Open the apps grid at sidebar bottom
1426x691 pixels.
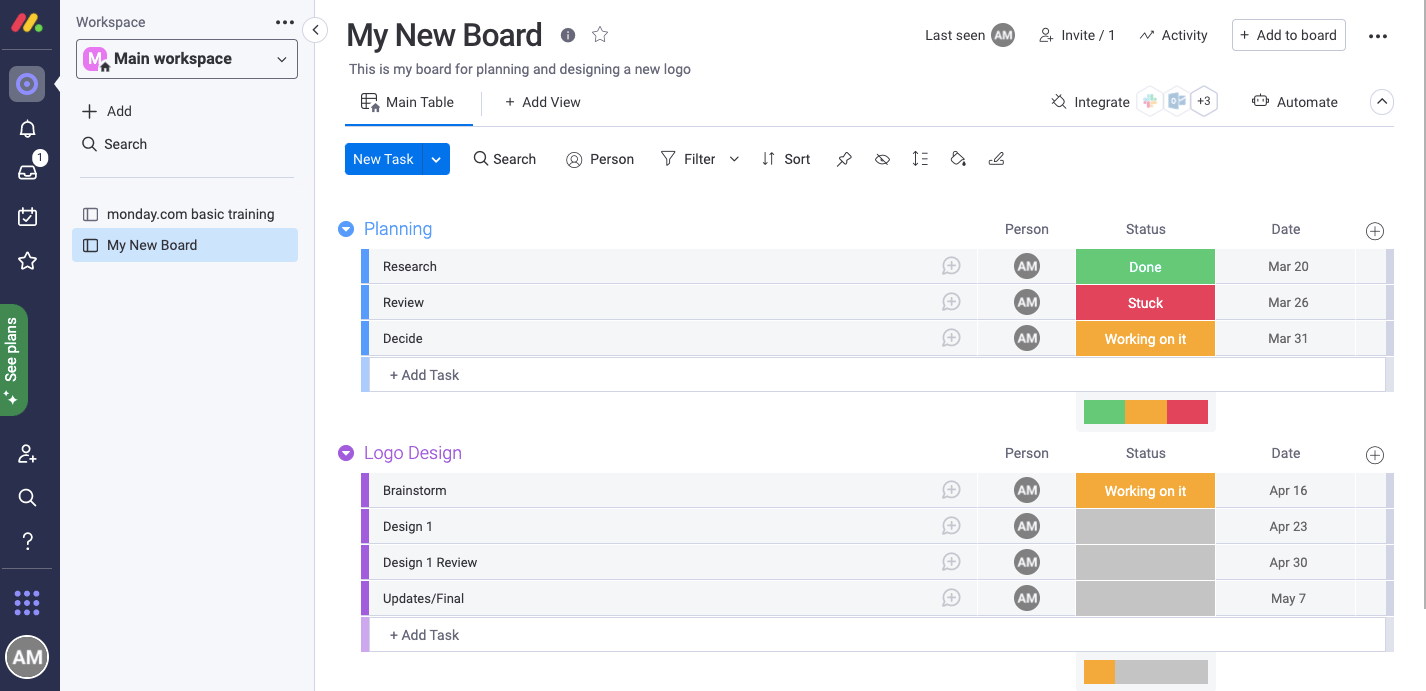click(x=27, y=602)
